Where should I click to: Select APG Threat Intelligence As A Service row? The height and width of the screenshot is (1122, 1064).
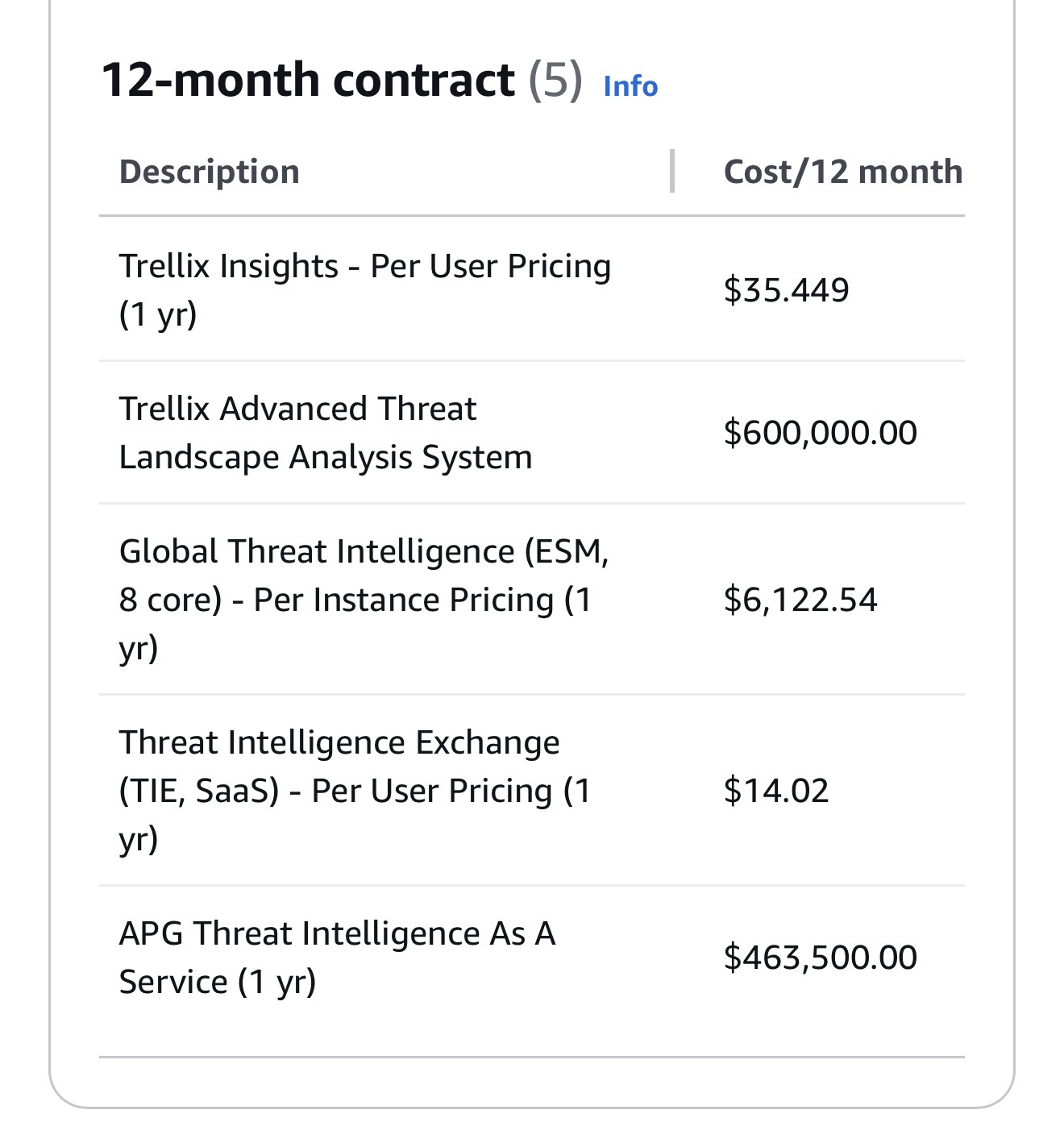tap(532, 958)
